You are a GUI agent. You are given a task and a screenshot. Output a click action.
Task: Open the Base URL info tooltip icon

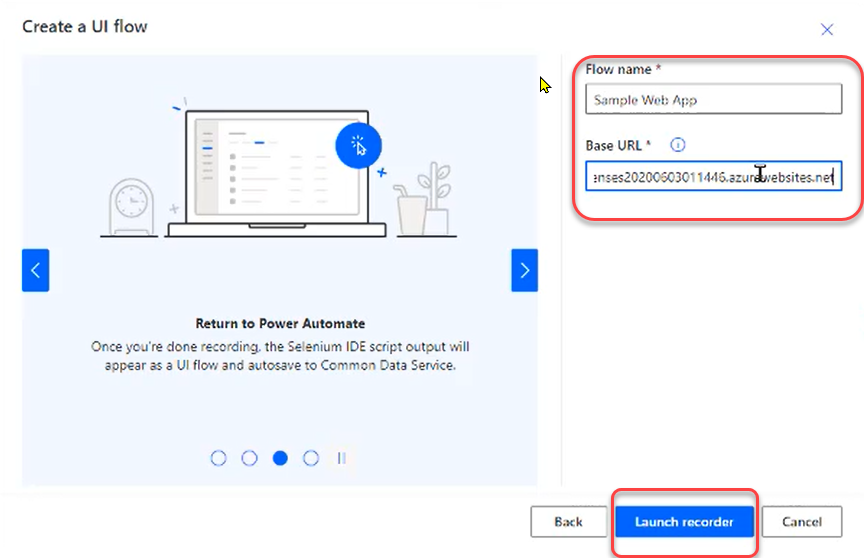677,145
